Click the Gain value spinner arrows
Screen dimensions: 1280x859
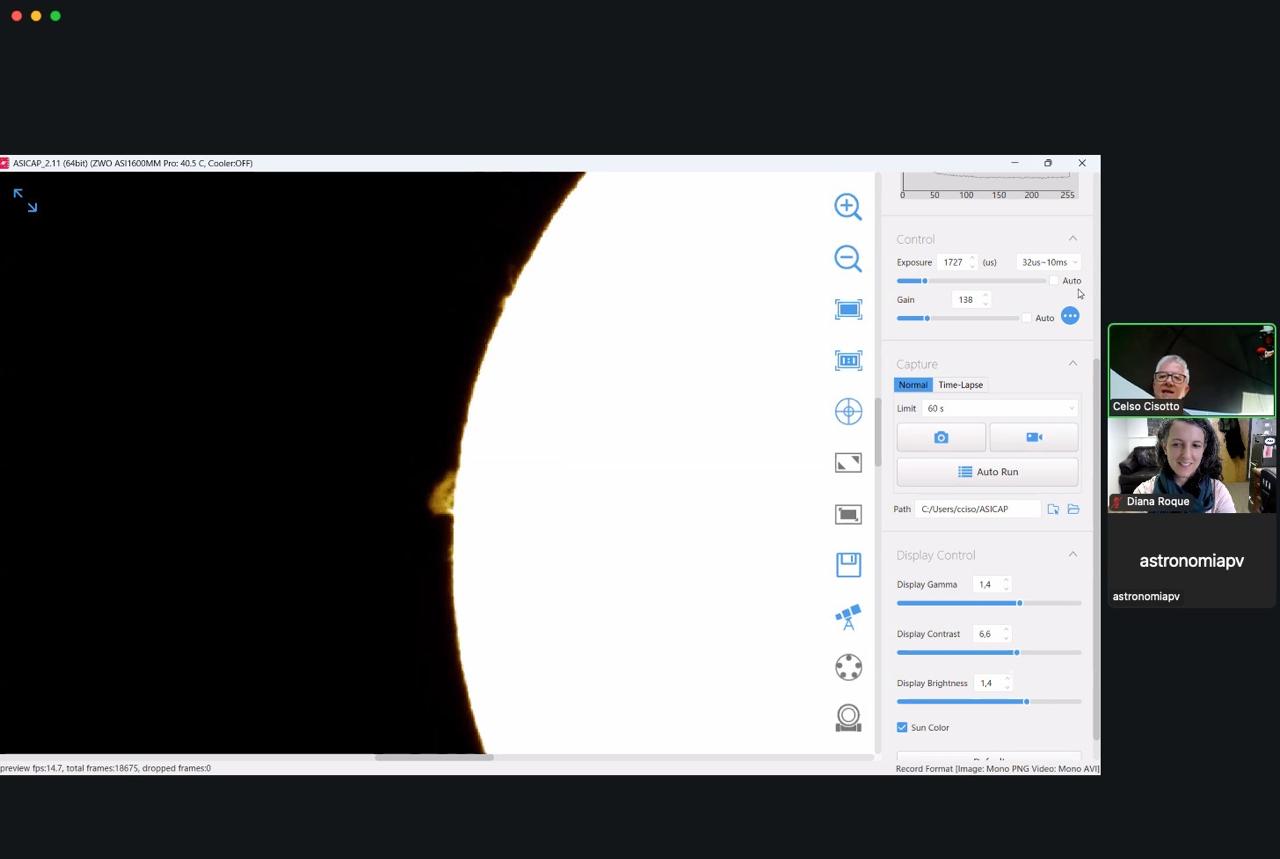pos(985,299)
